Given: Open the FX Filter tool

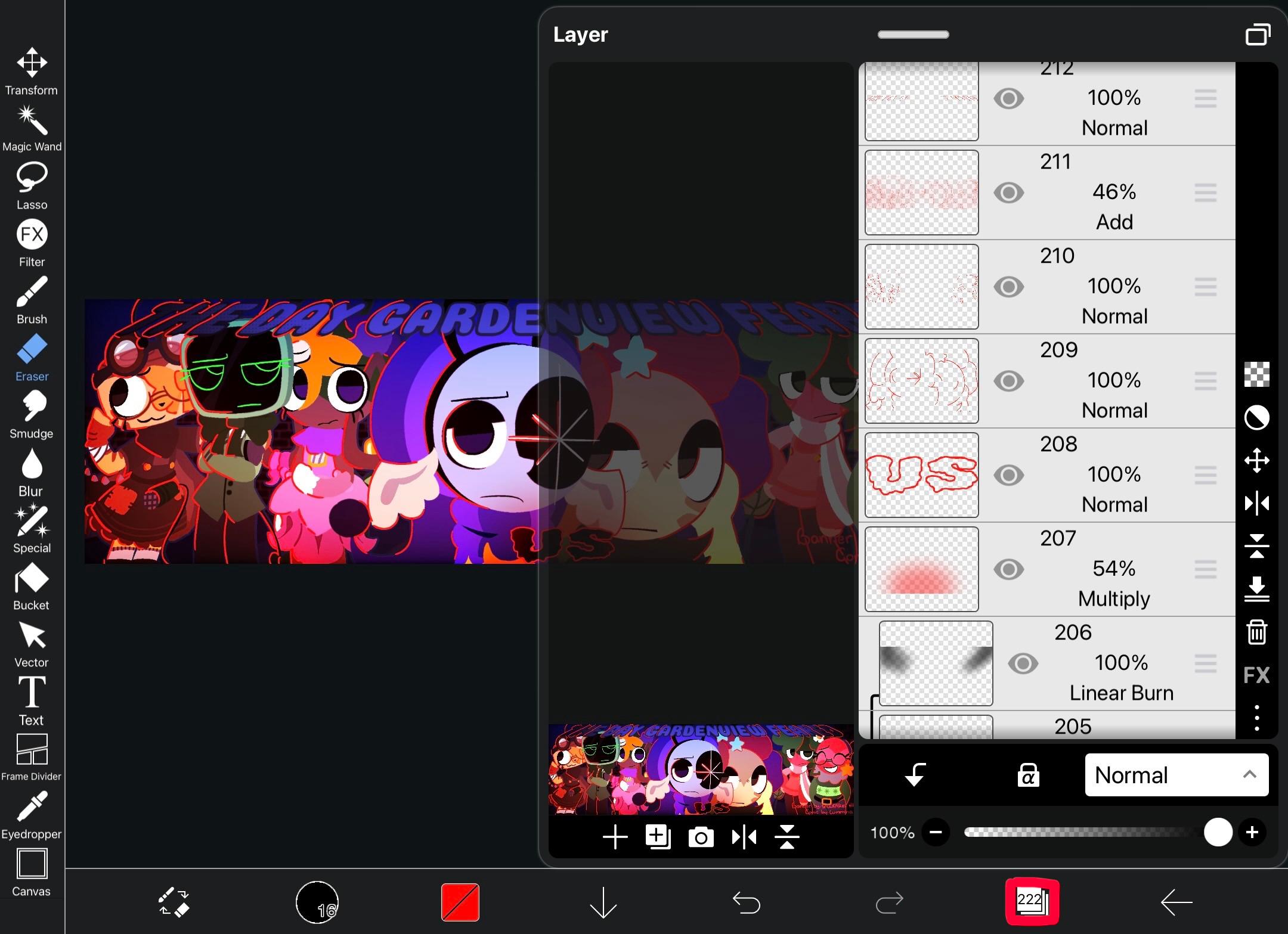Looking at the screenshot, I should pos(32,243).
